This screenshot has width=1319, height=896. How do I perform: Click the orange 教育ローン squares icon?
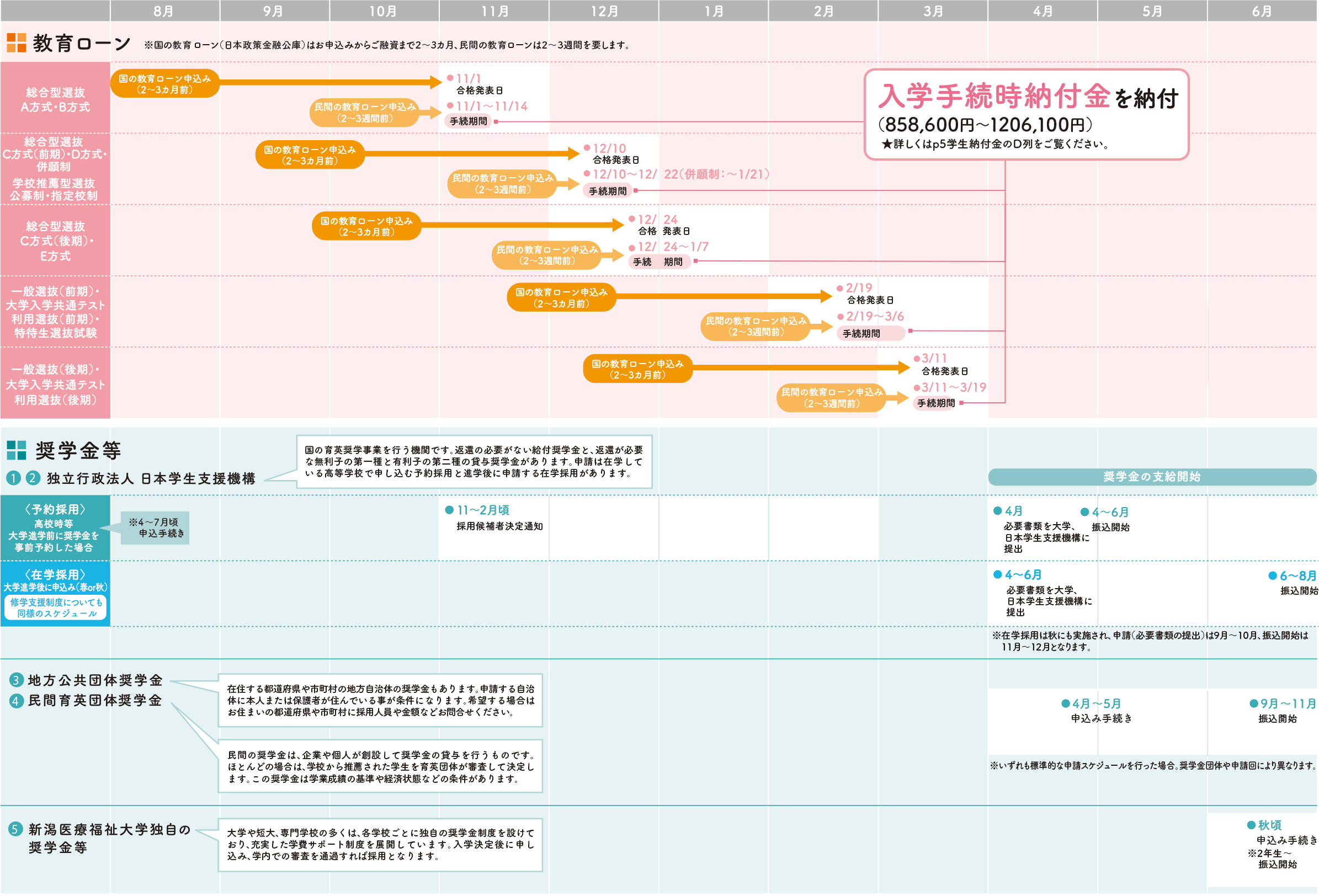[x=16, y=42]
